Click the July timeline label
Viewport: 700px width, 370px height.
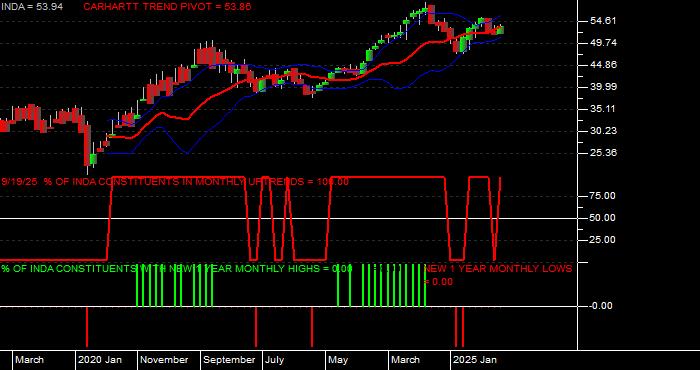click(275, 360)
